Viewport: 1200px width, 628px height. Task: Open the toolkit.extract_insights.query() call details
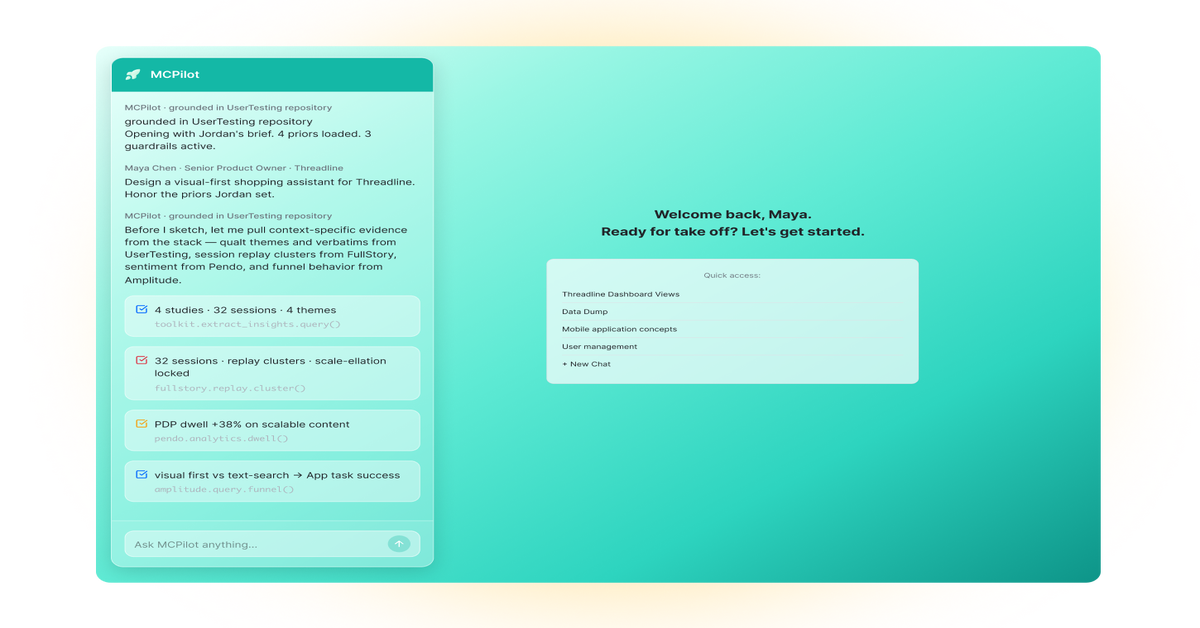247,324
